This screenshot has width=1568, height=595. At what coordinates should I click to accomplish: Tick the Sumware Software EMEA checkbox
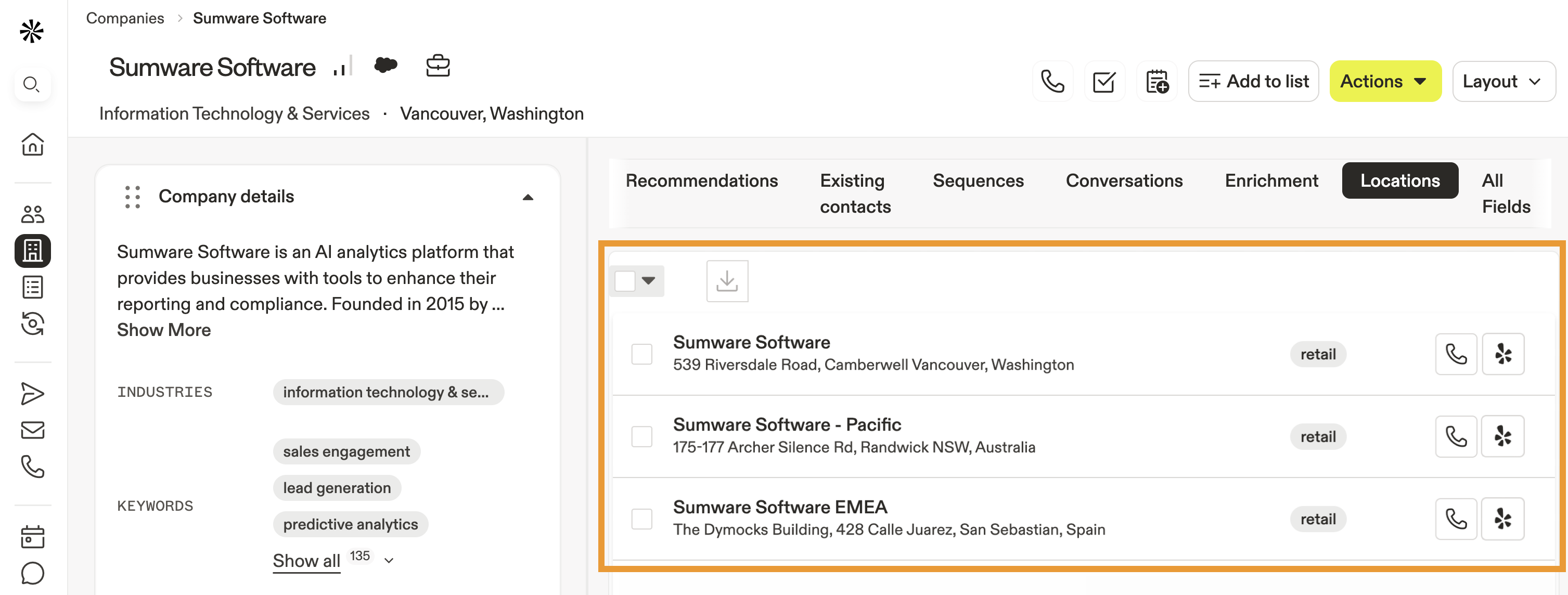click(x=641, y=519)
